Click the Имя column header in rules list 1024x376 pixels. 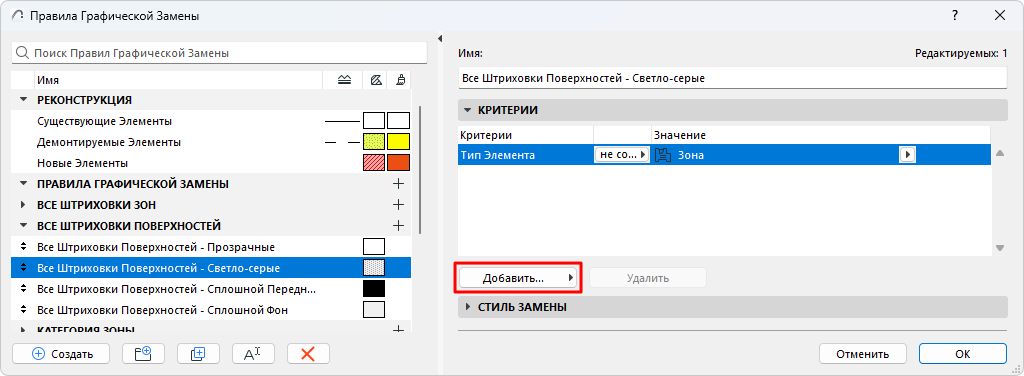coord(179,80)
